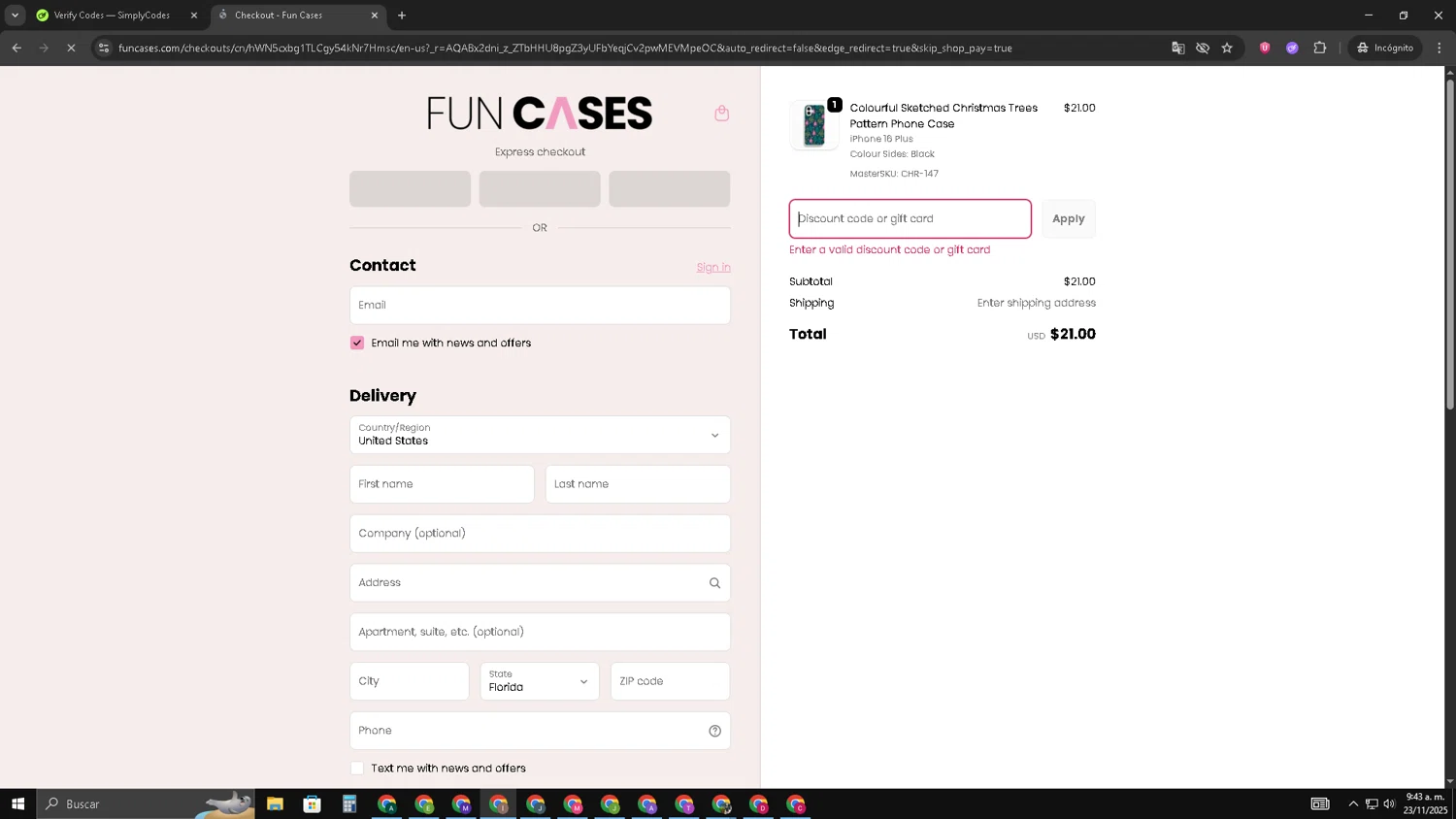Open the Chrome taskbar icon labeled E
1456x819 pixels.
[x=424, y=803]
